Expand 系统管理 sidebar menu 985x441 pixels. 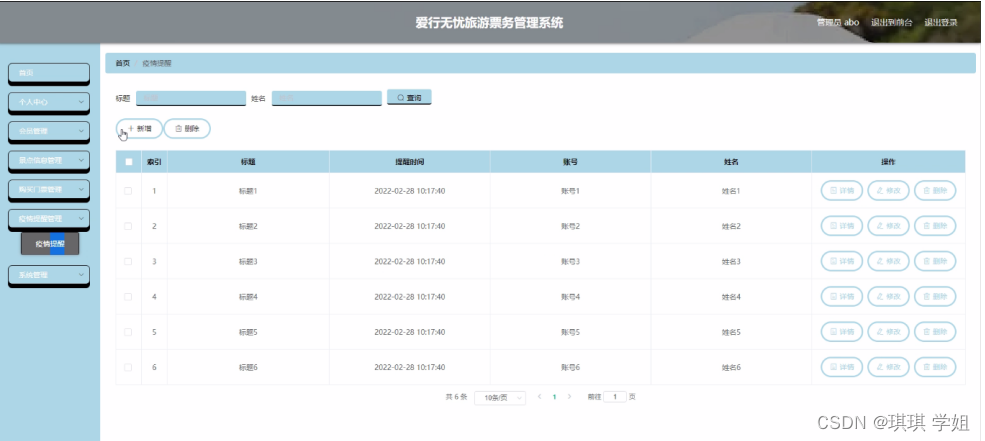click(x=49, y=275)
